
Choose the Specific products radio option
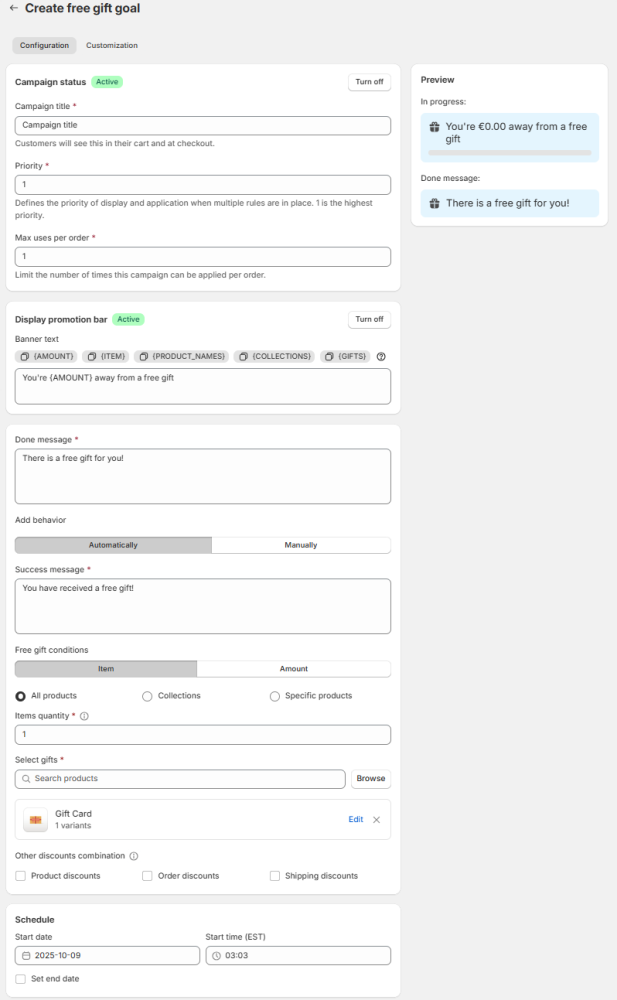(274, 696)
